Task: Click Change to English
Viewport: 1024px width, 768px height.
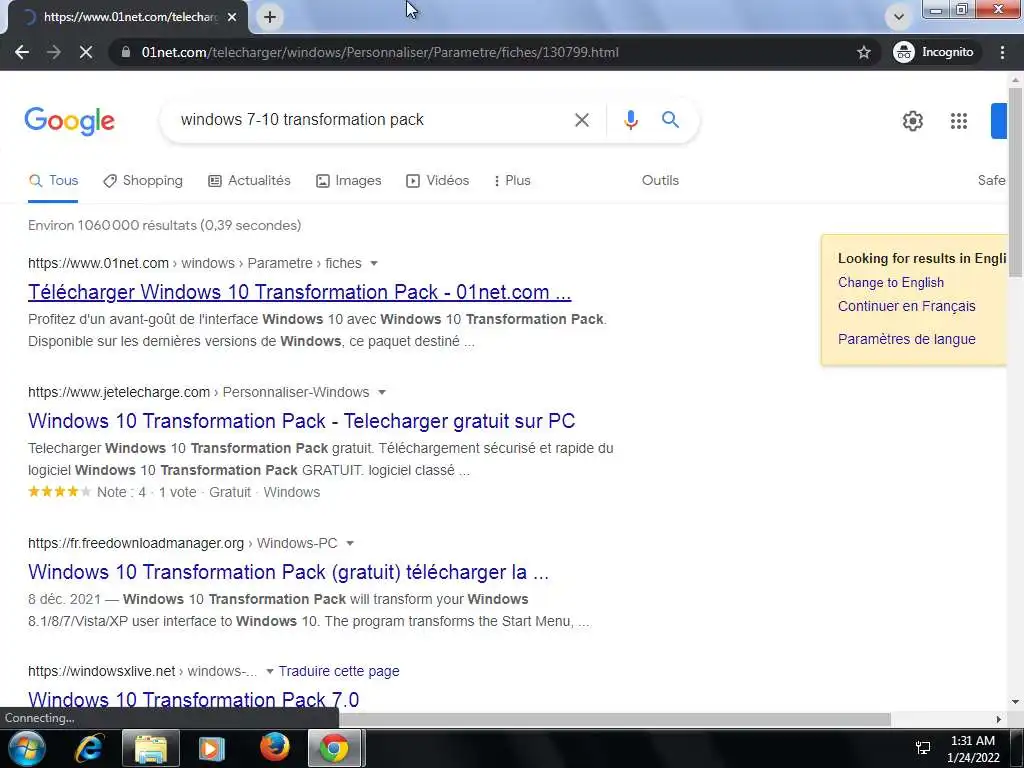Action: tap(891, 283)
